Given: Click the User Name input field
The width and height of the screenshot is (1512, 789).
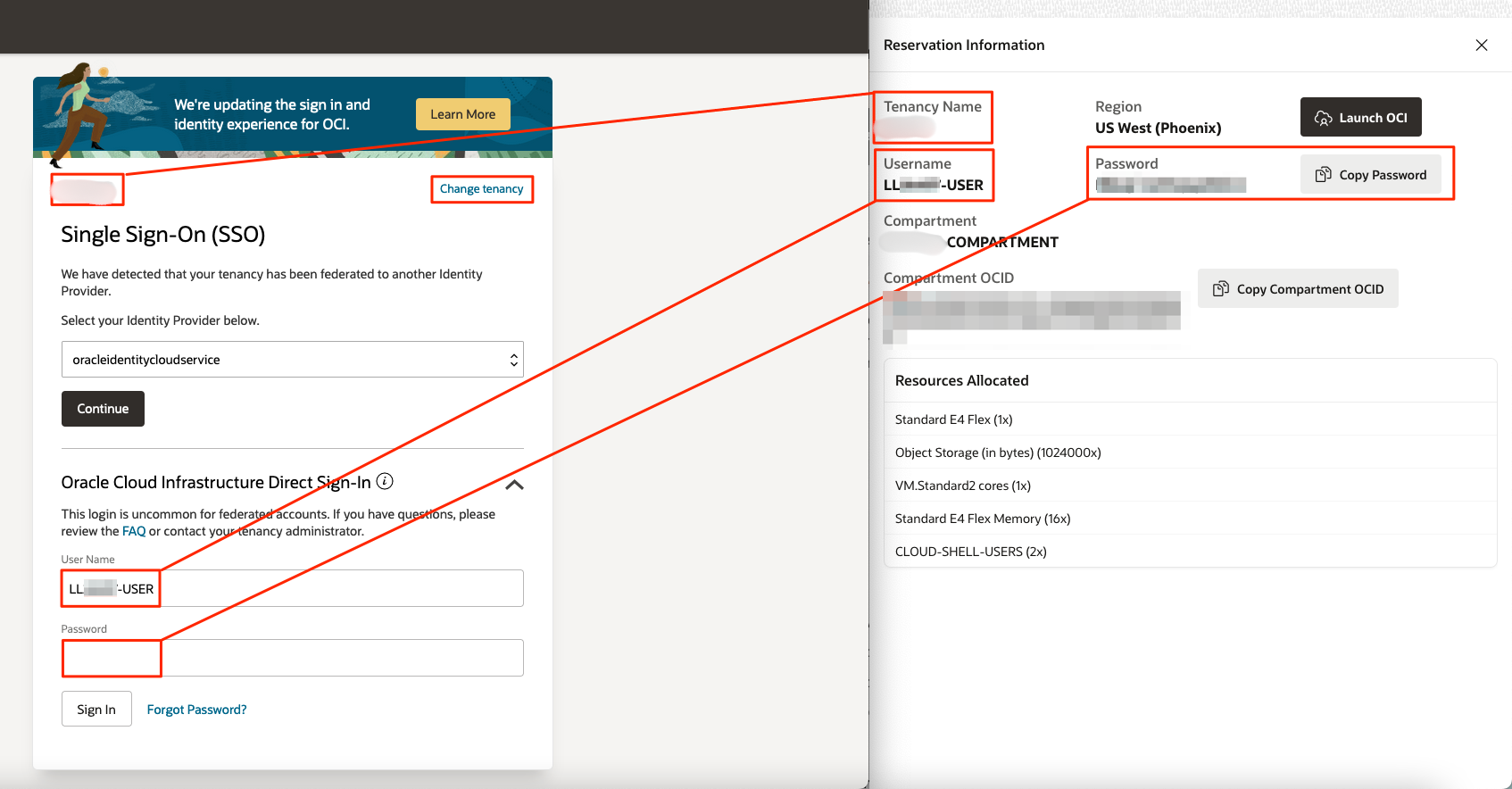Looking at the screenshot, I should [339, 589].
